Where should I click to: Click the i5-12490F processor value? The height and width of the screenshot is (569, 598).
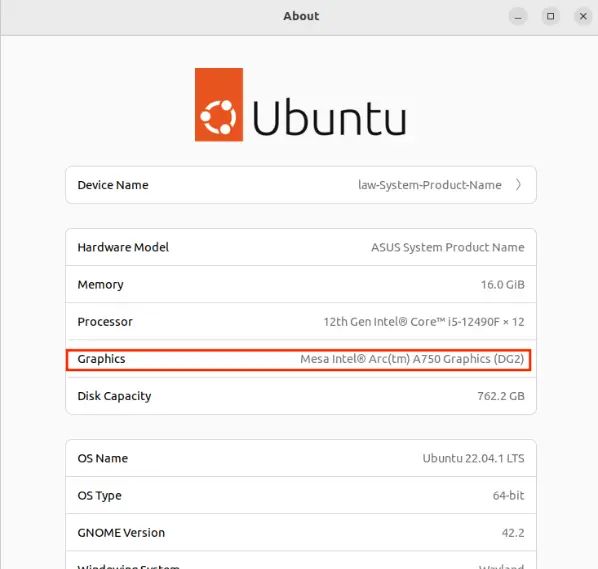click(x=424, y=321)
